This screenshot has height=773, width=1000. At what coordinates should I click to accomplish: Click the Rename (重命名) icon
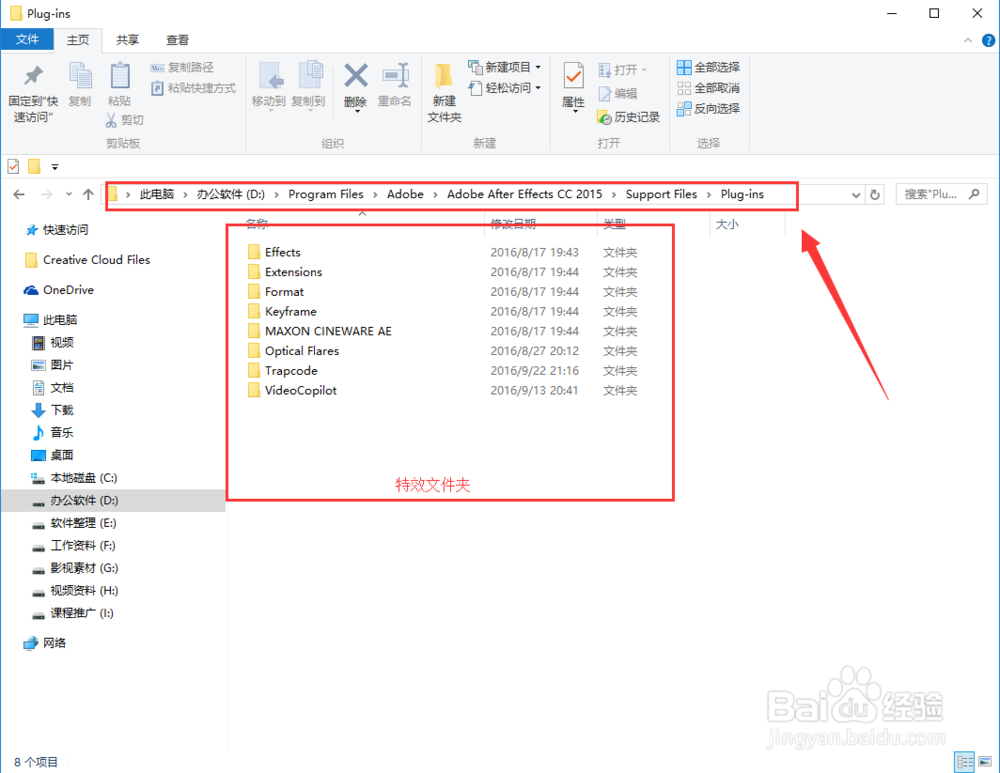coord(395,77)
